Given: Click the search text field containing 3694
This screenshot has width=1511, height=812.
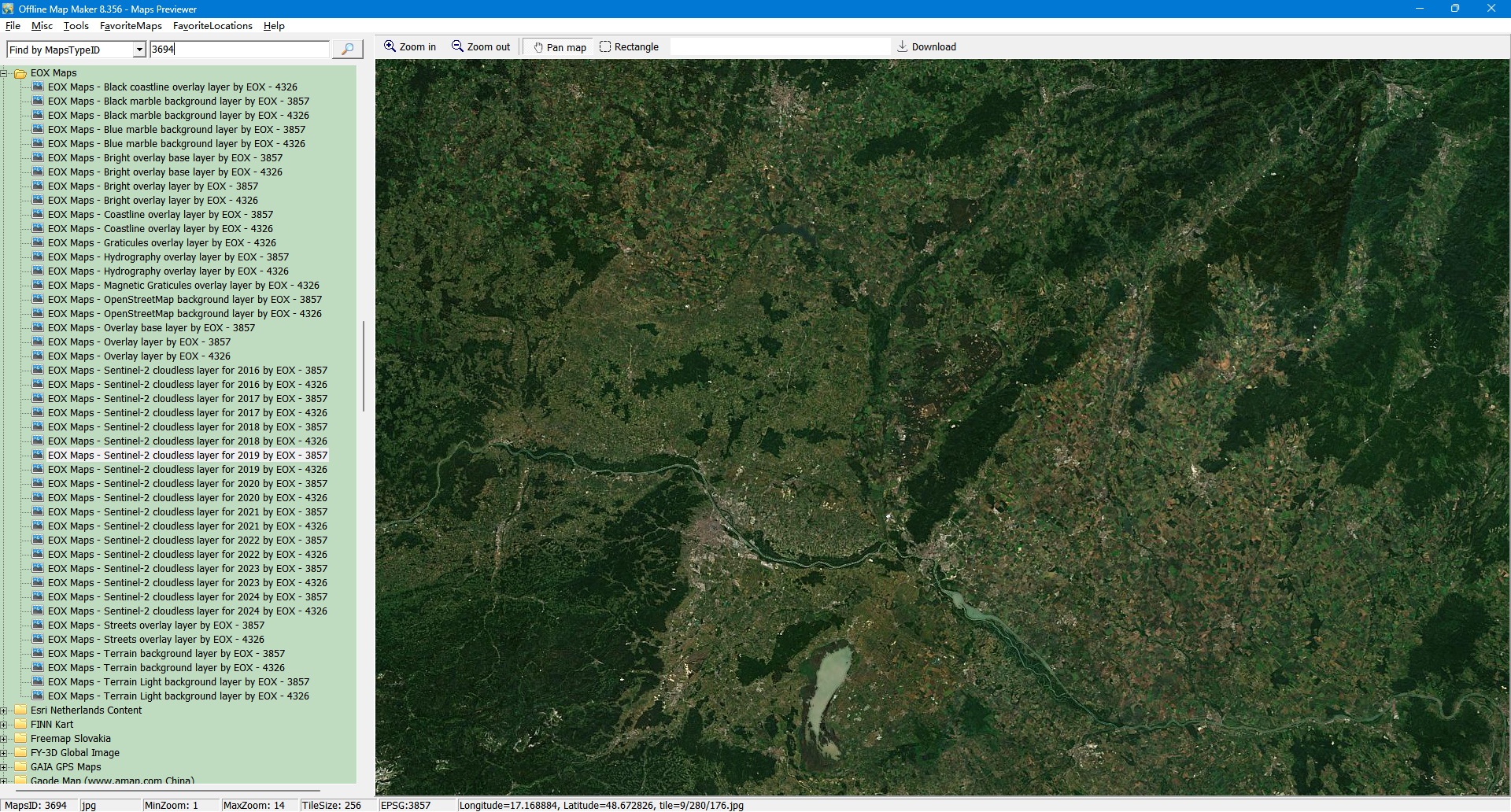Looking at the screenshot, I should [239, 49].
